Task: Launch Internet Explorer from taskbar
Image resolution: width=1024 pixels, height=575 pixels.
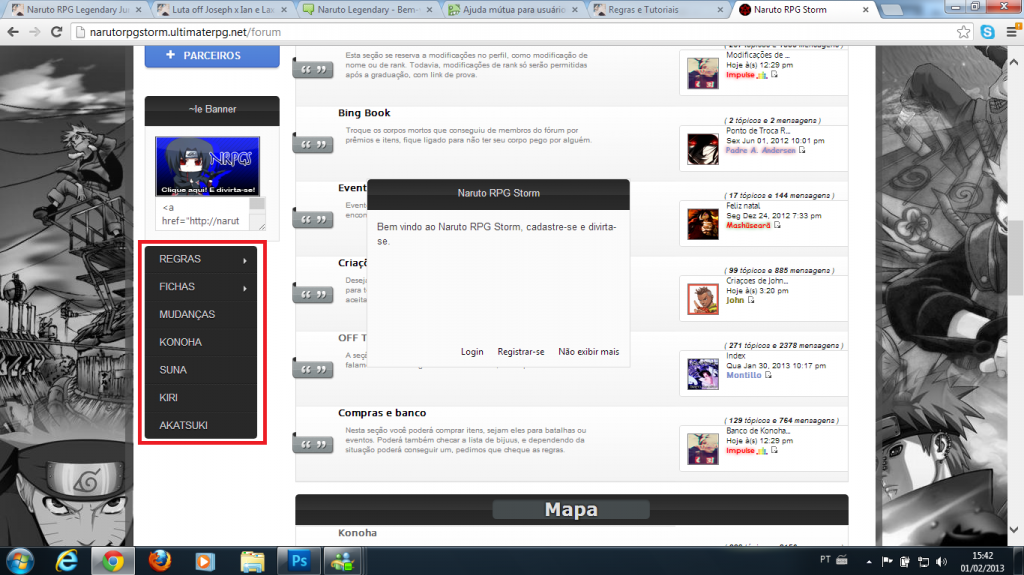Action: click(67, 561)
